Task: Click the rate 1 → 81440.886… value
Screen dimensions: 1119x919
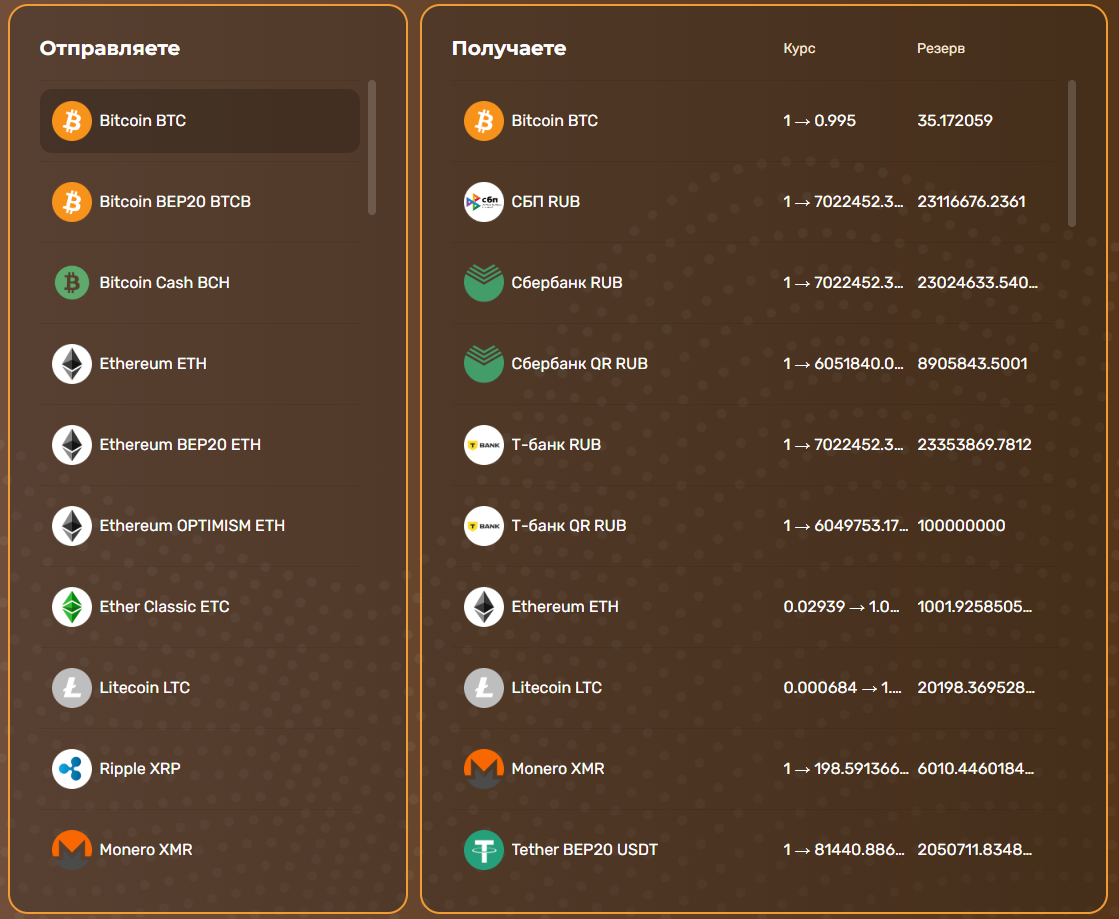Action: point(844,850)
